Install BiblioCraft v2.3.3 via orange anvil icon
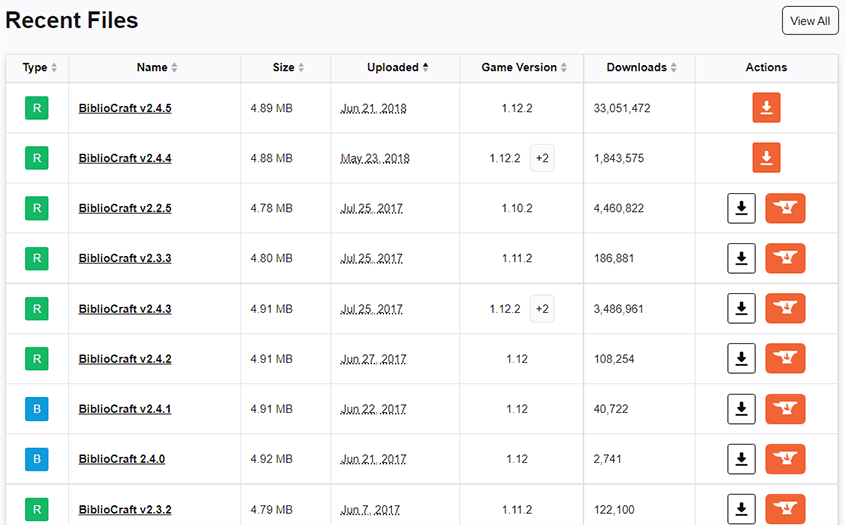This screenshot has width=845, height=525. (x=785, y=258)
